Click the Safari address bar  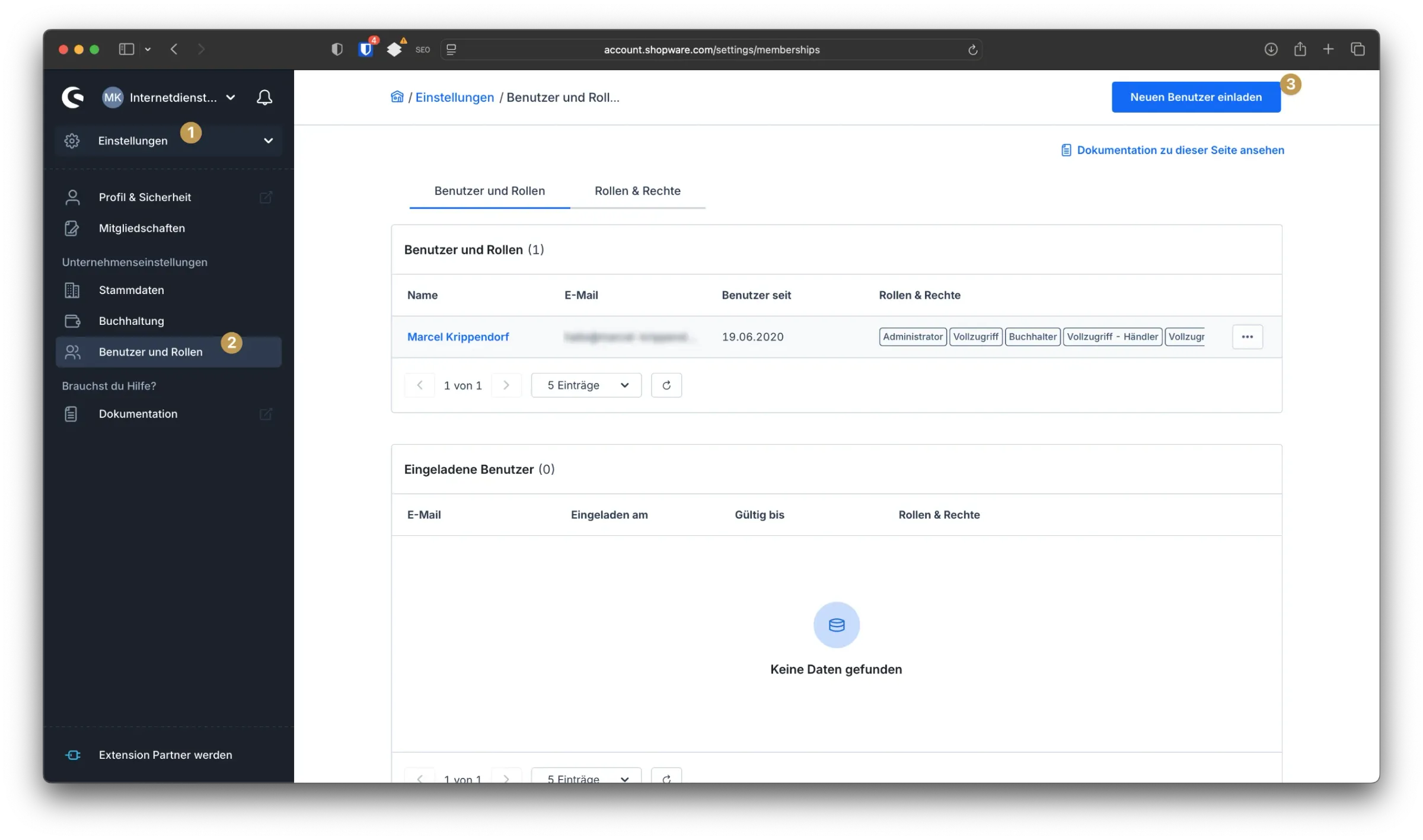pyautogui.click(x=711, y=50)
